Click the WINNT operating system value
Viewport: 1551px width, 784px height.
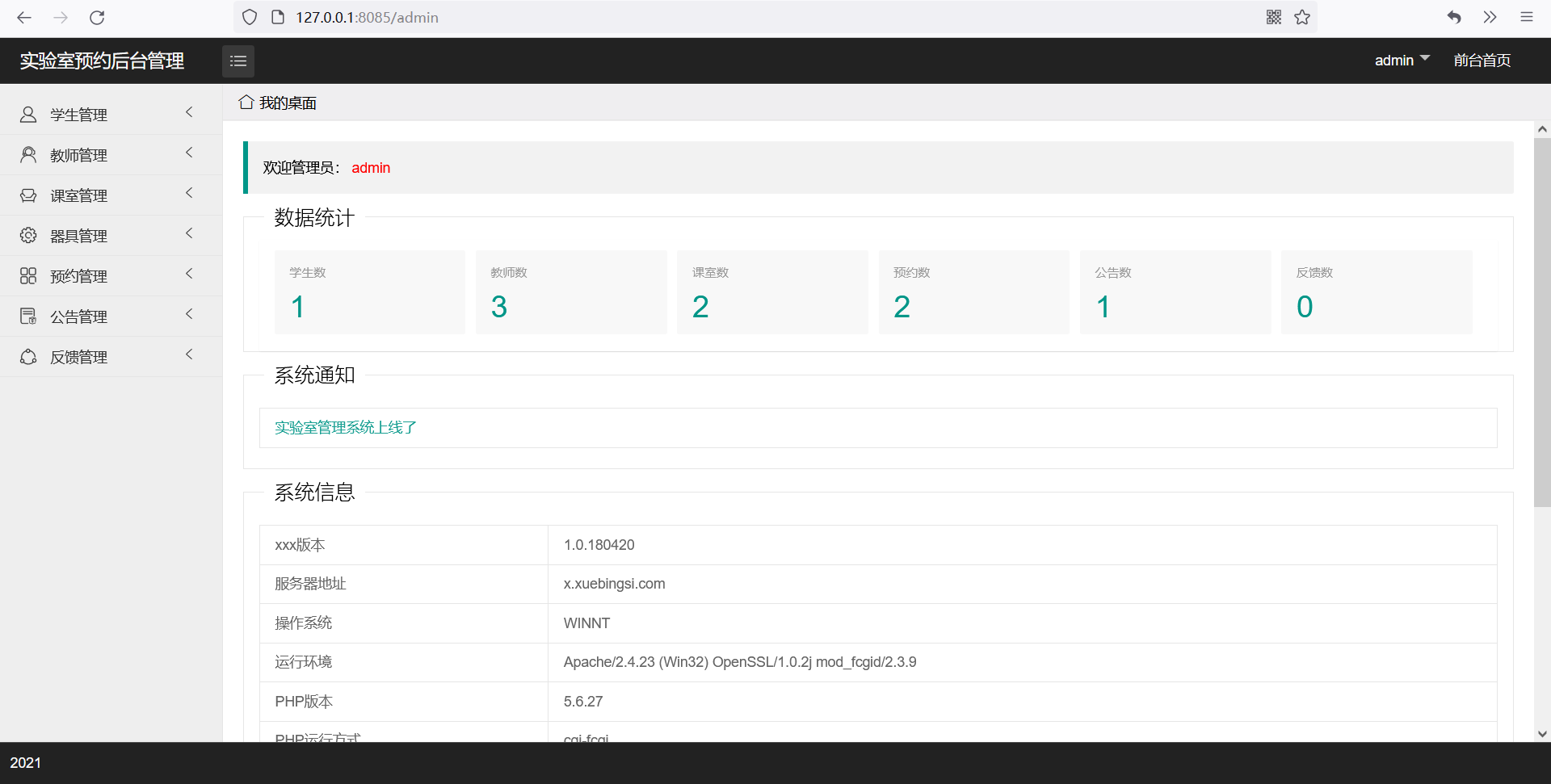pyautogui.click(x=587, y=623)
